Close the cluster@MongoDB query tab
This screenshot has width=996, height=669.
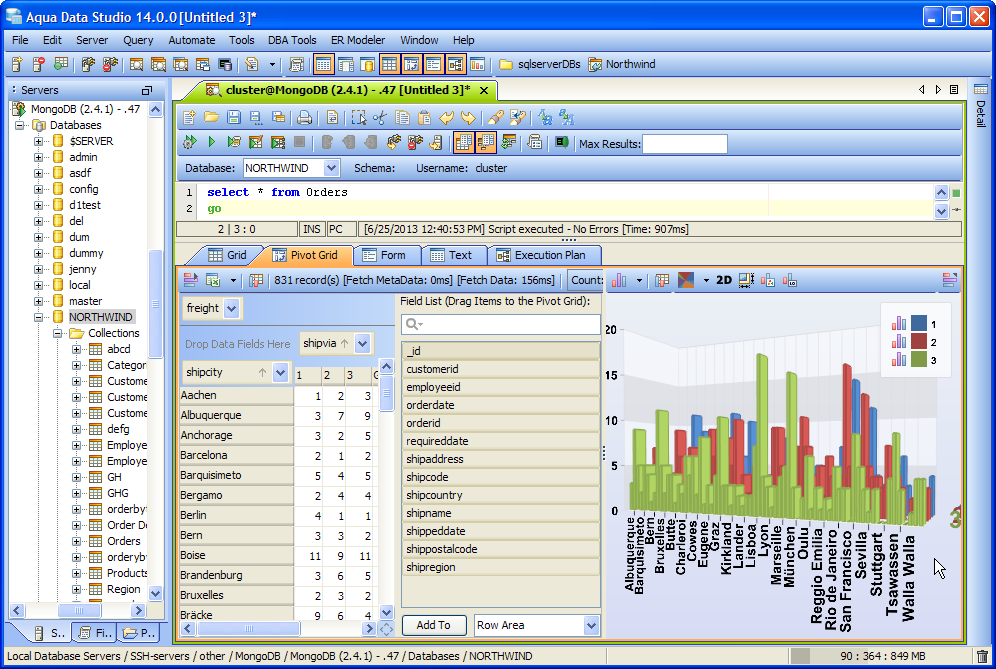[484, 90]
